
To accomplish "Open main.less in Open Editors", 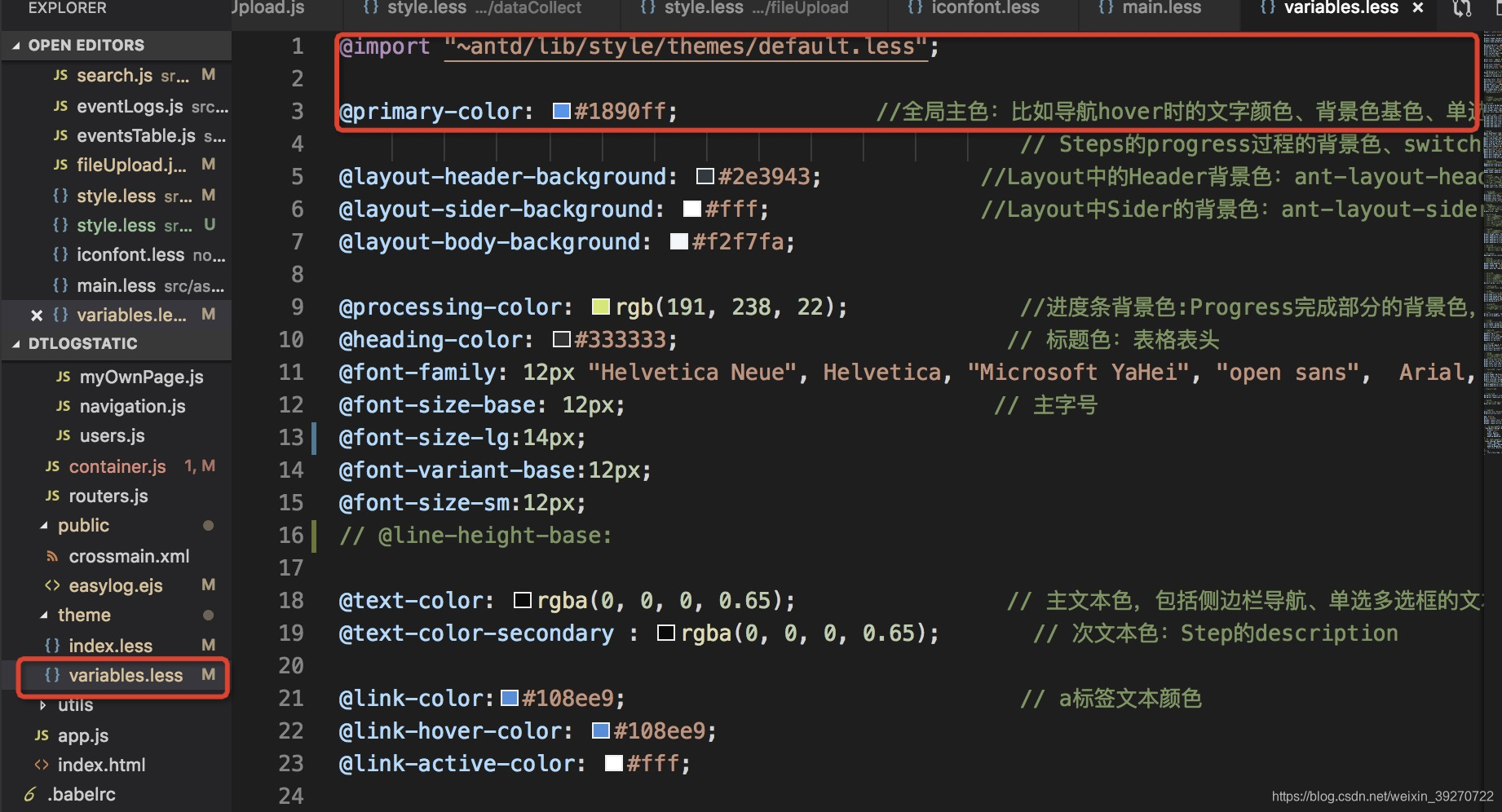I will pos(116,285).
